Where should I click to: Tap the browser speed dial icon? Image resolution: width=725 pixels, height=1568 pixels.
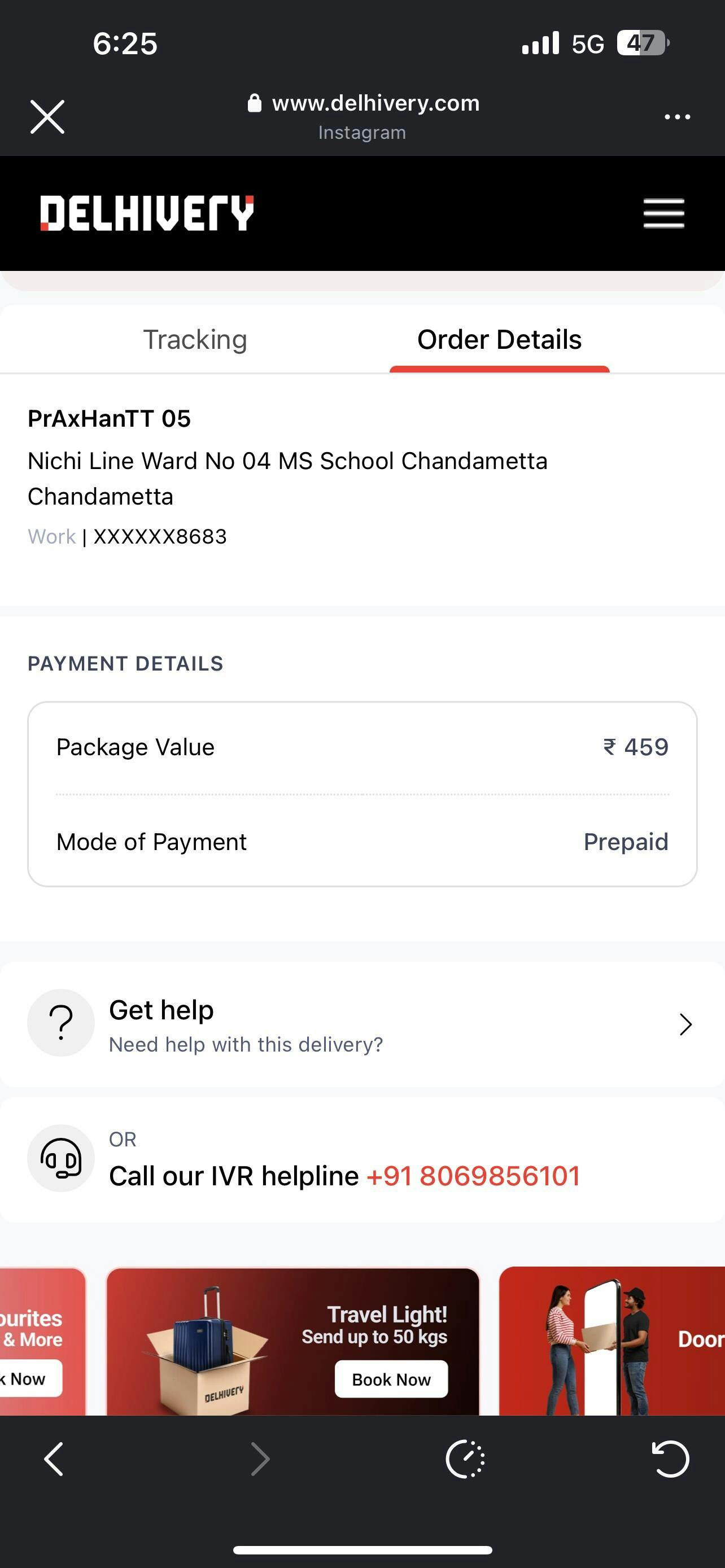[x=465, y=1458]
